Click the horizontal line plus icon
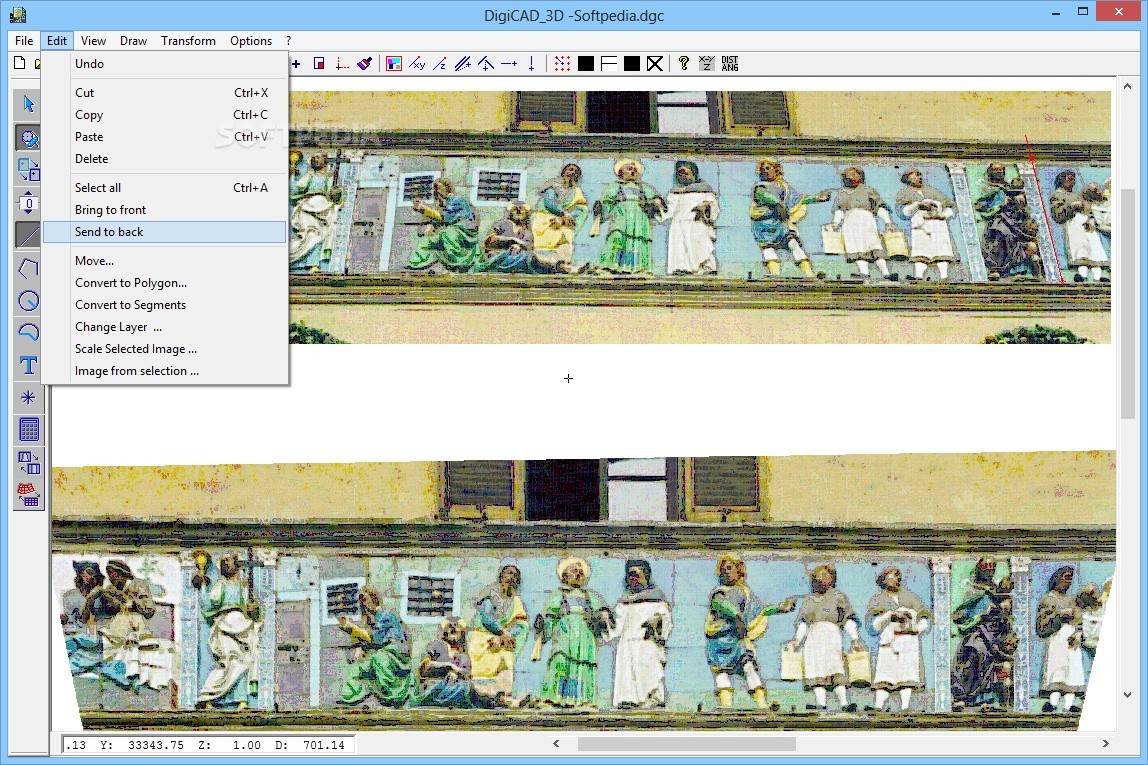Screen dimensions: 1148x765 [x=509, y=64]
